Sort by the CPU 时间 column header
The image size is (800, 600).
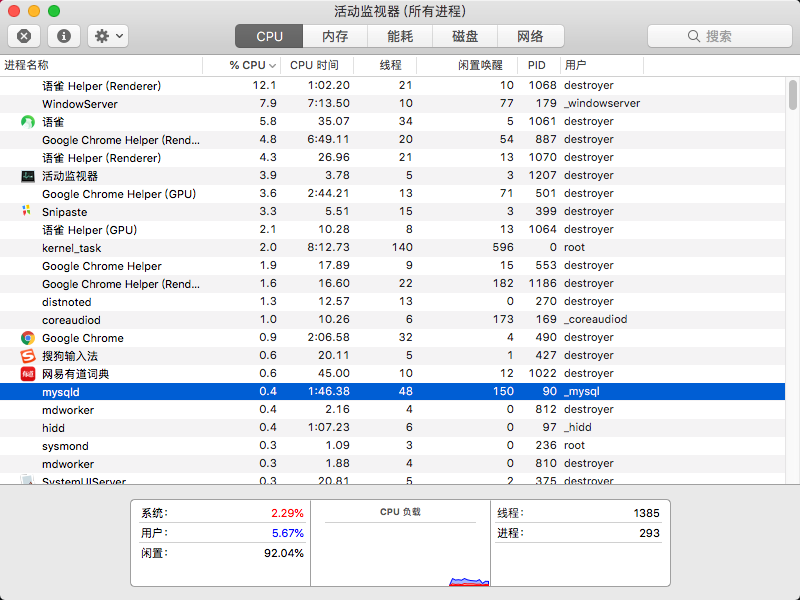(x=317, y=65)
